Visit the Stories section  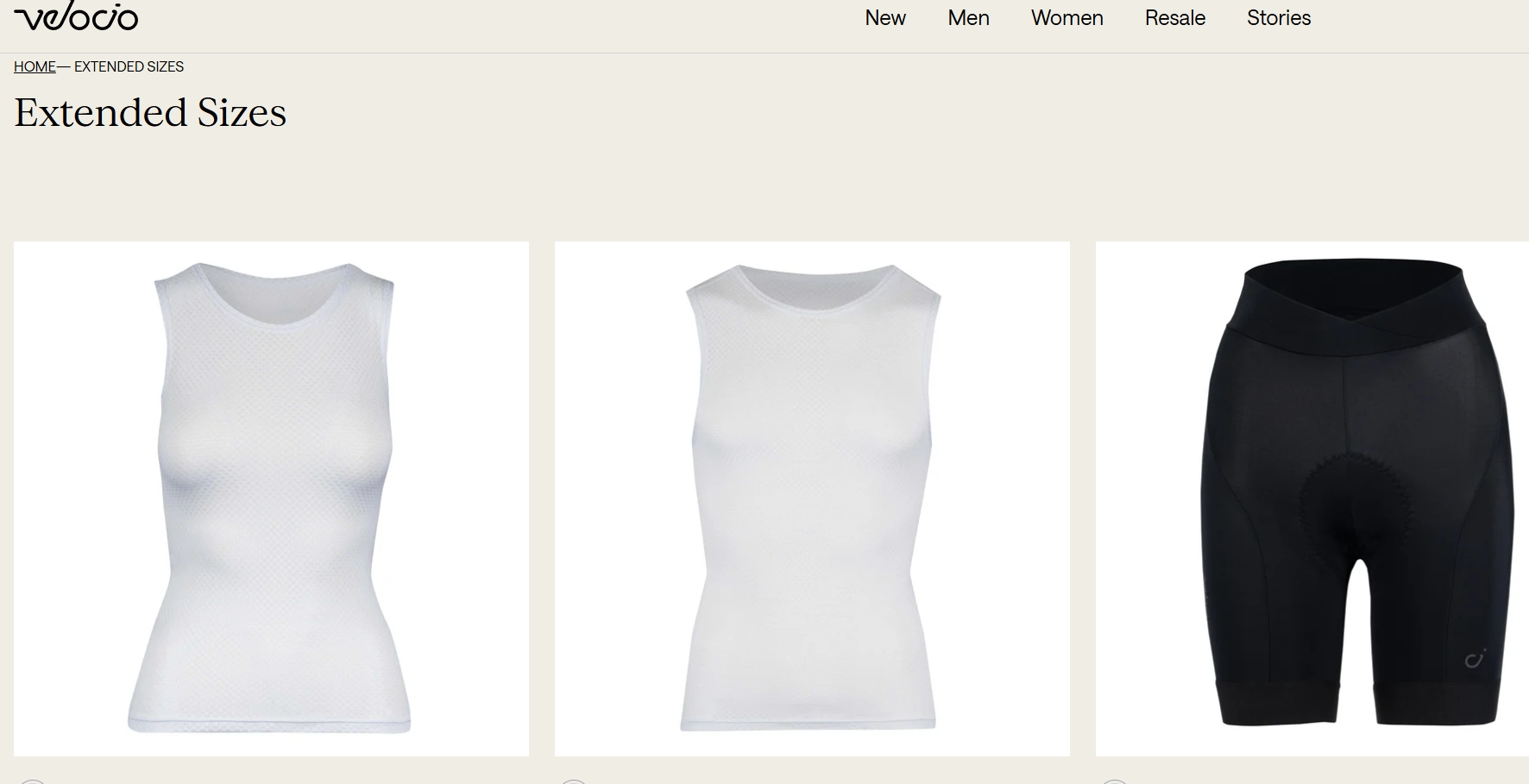[x=1278, y=18]
